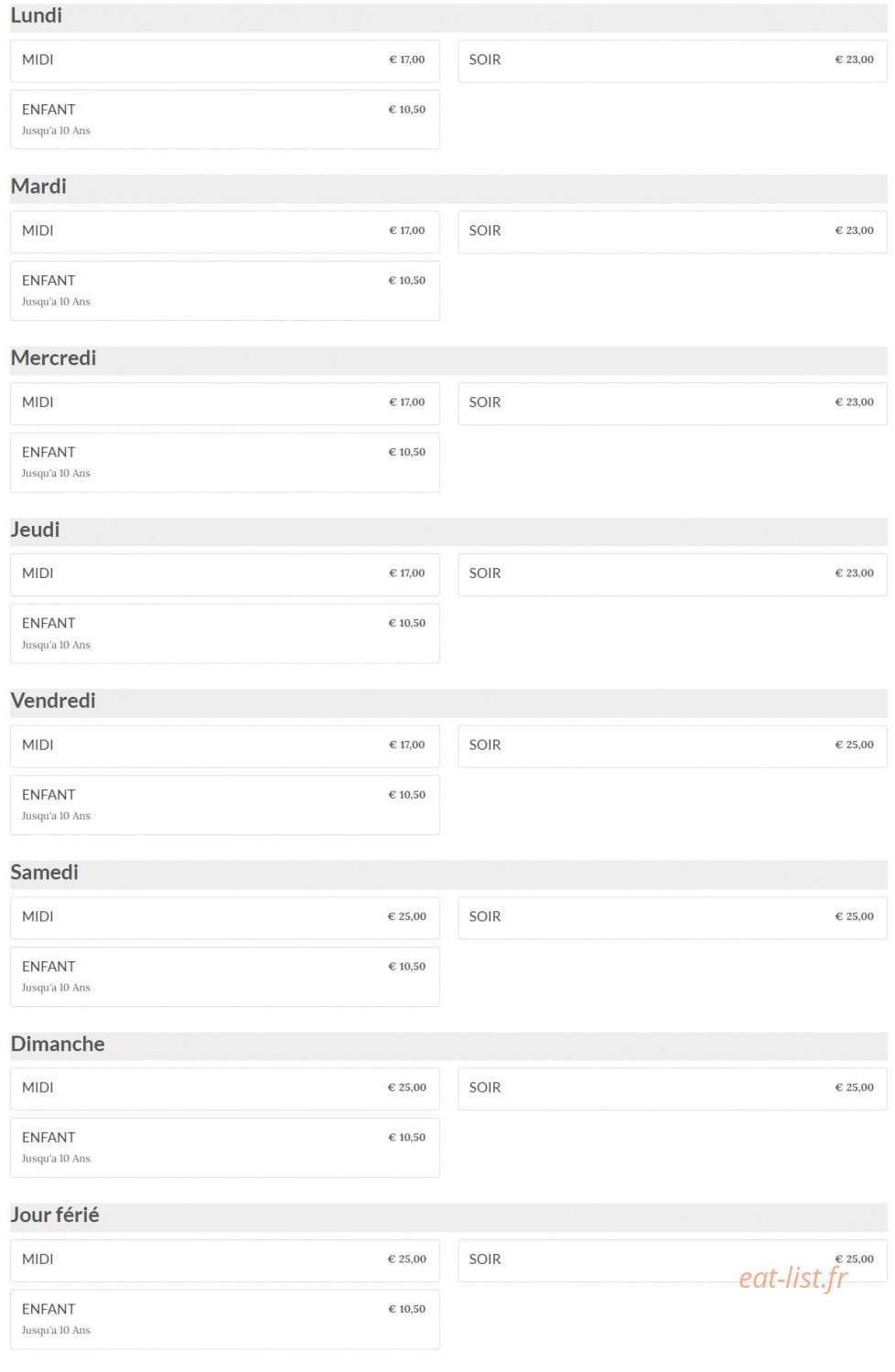Select the Vendredi SOIR €25,00 card
Image resolution: width=895 pixels, height=1372 pixels.
[672, 746]
